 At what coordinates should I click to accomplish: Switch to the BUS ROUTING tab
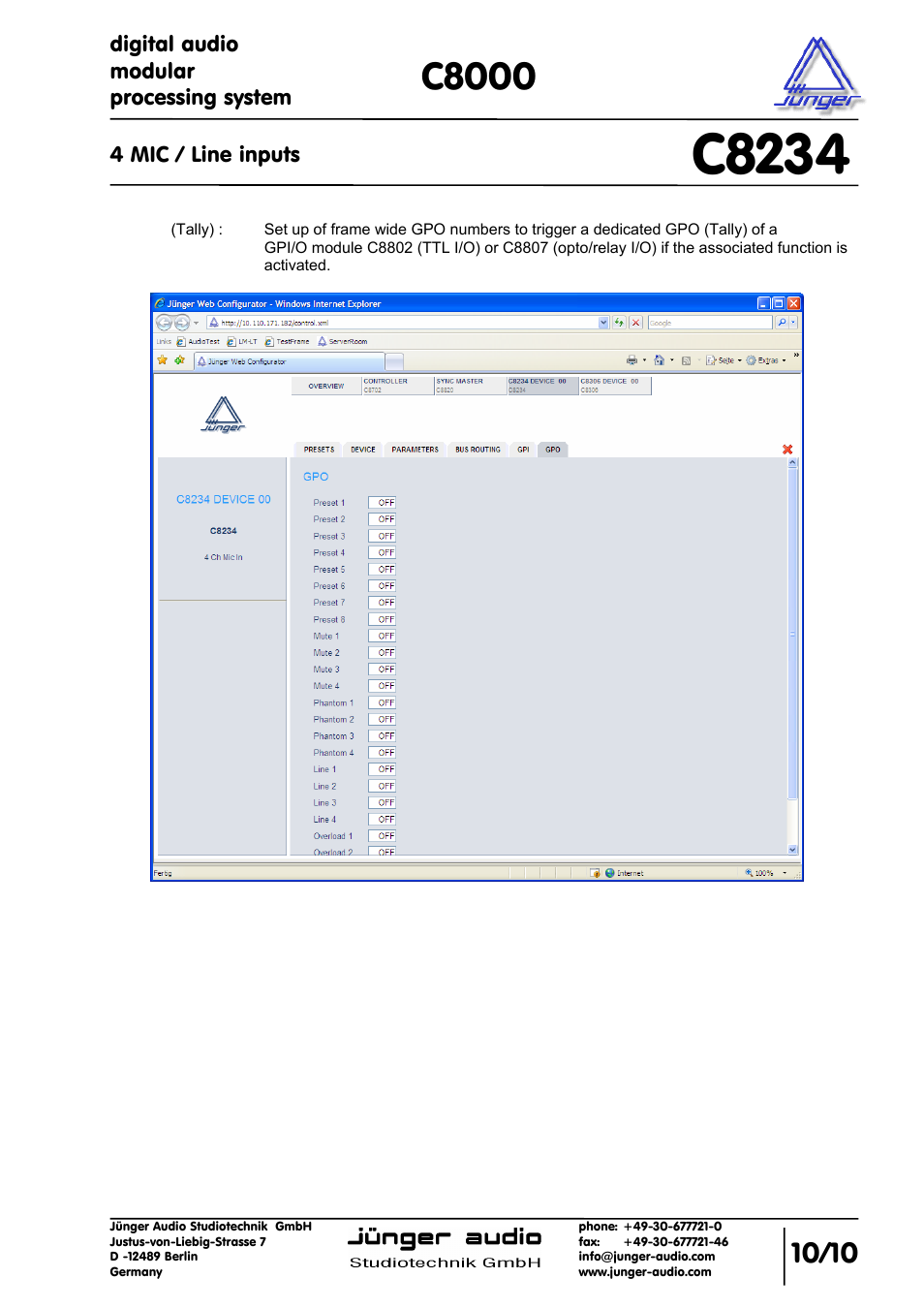pos(478,450)
